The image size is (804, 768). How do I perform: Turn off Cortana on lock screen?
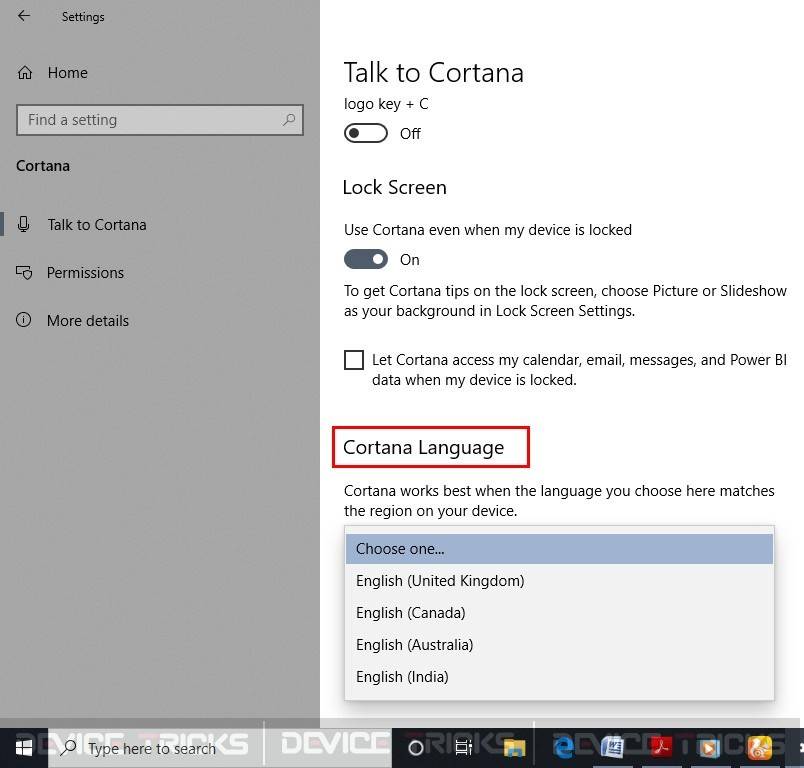pyautogui.click(x=365, y=259)
